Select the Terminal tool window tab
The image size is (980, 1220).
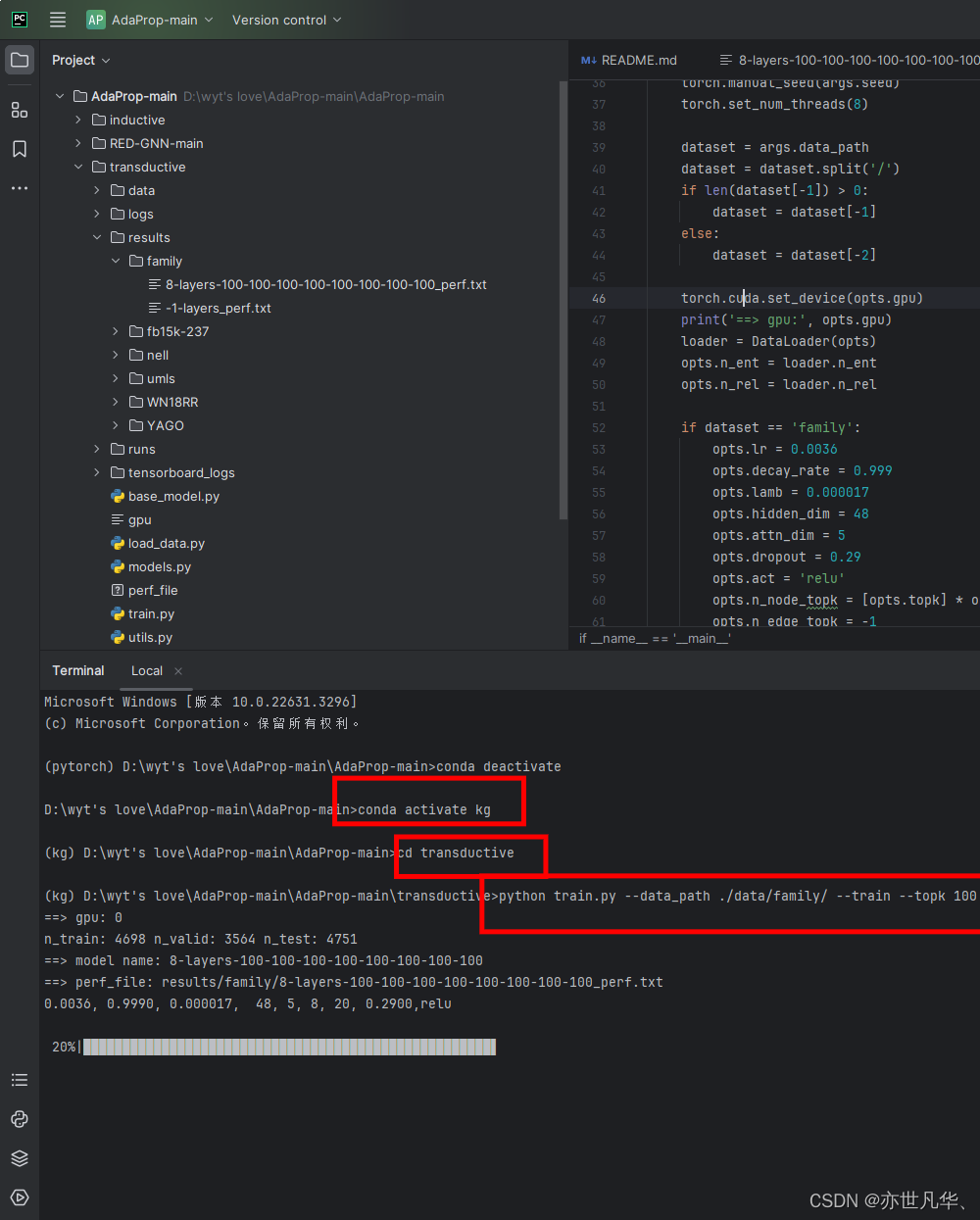[78, 670]
